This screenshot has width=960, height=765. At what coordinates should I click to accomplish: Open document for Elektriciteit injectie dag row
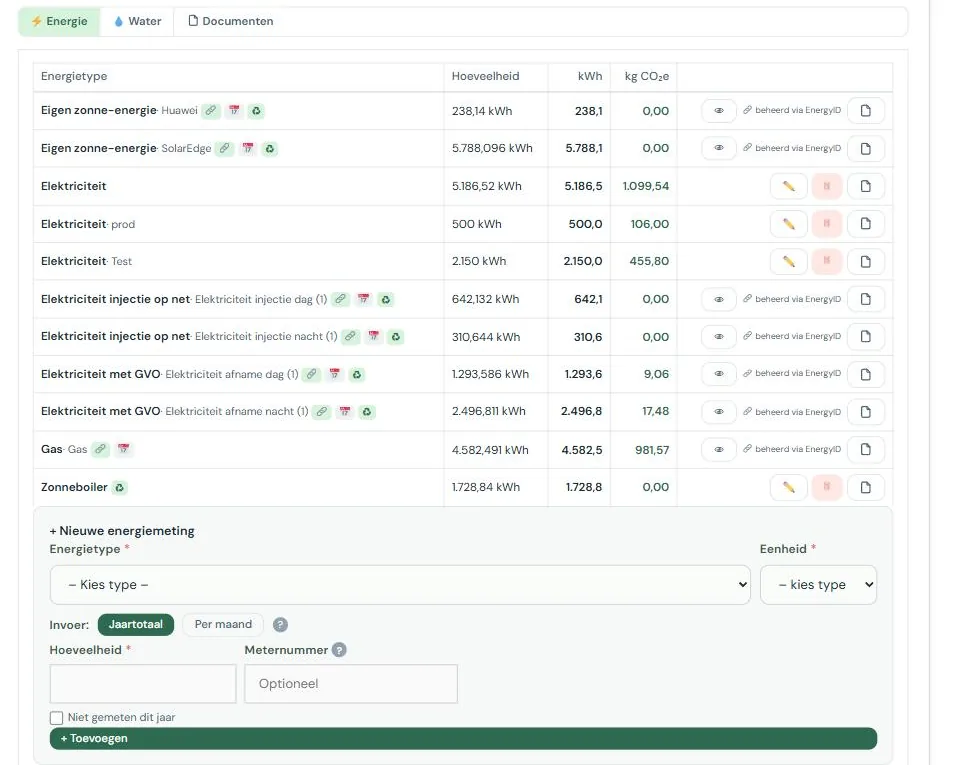click(866, 299)
